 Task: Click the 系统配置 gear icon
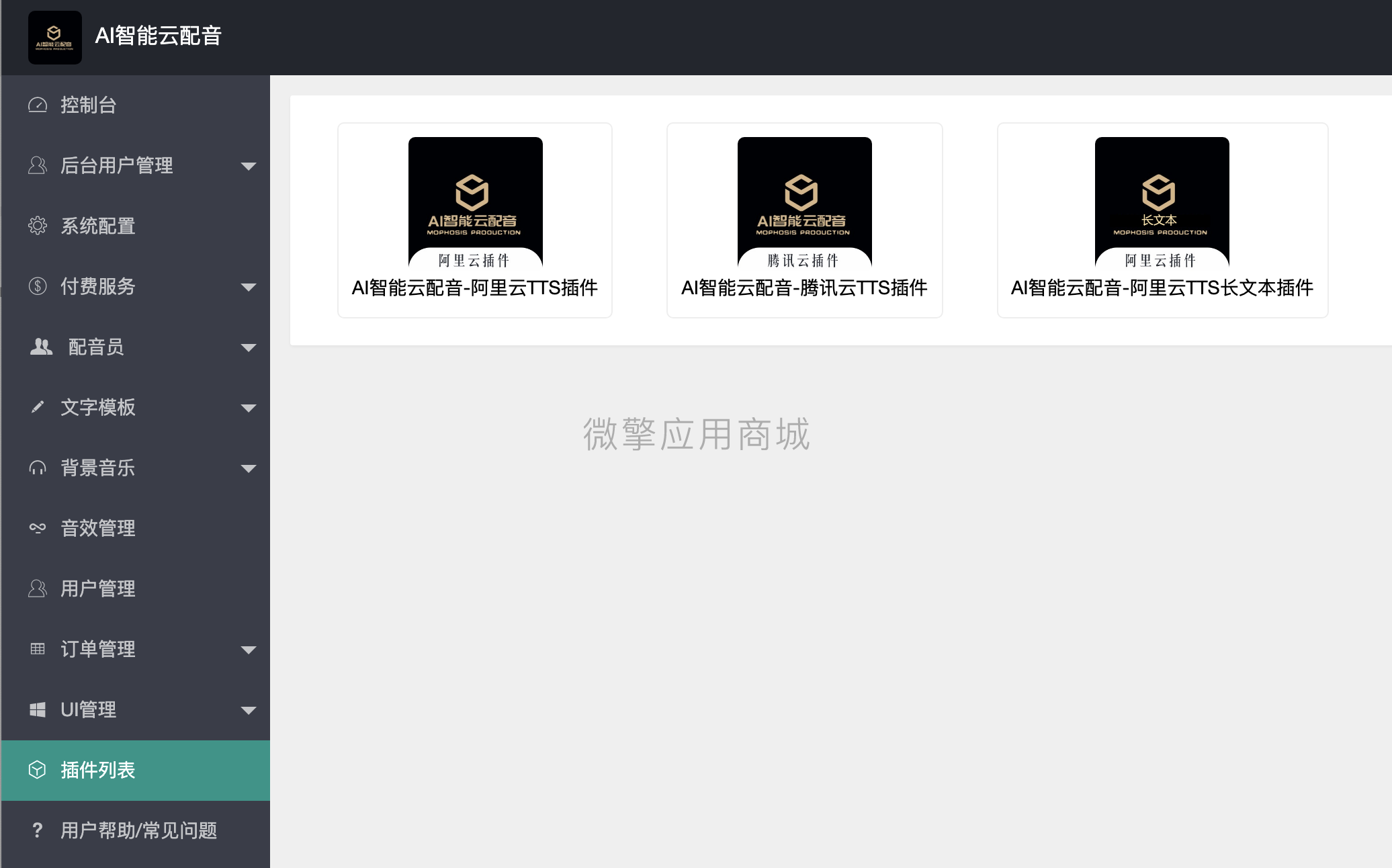pos(38,226)
